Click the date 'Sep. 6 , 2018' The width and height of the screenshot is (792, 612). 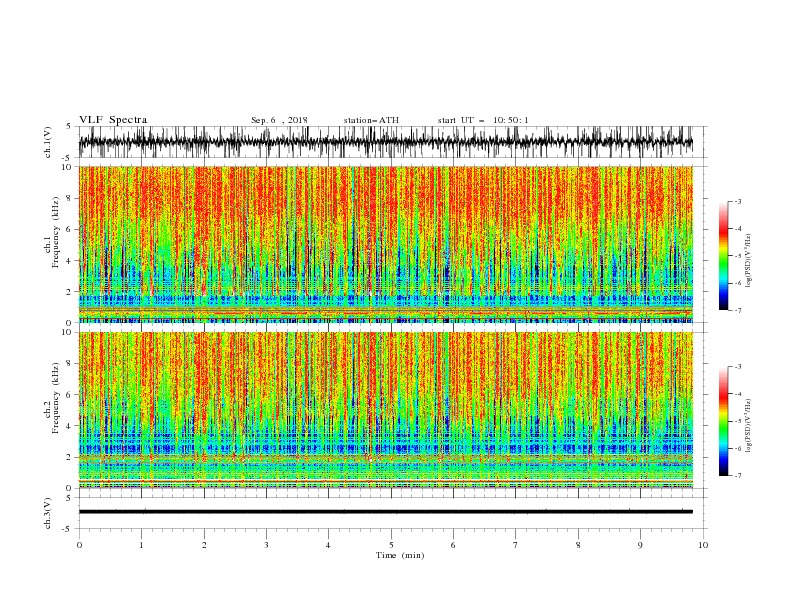tap(279, 120)
